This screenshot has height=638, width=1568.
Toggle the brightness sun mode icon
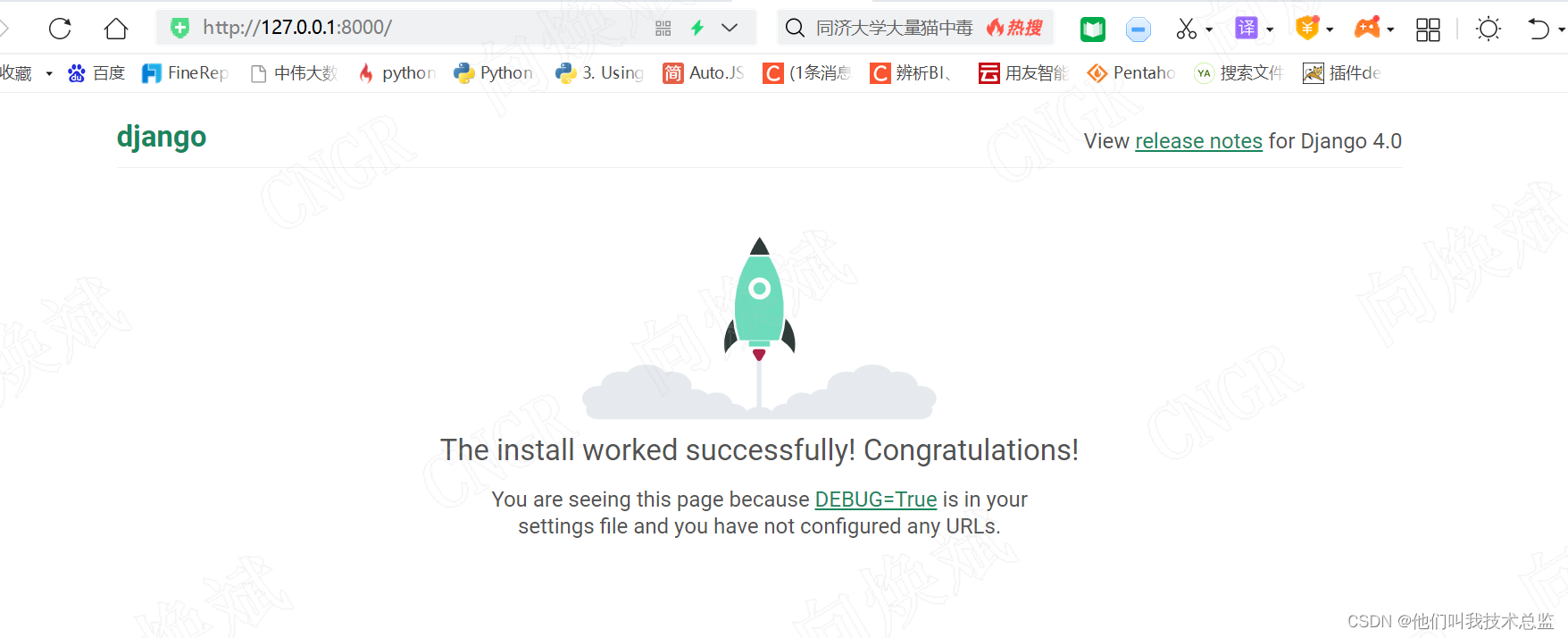coord(1489,29)
